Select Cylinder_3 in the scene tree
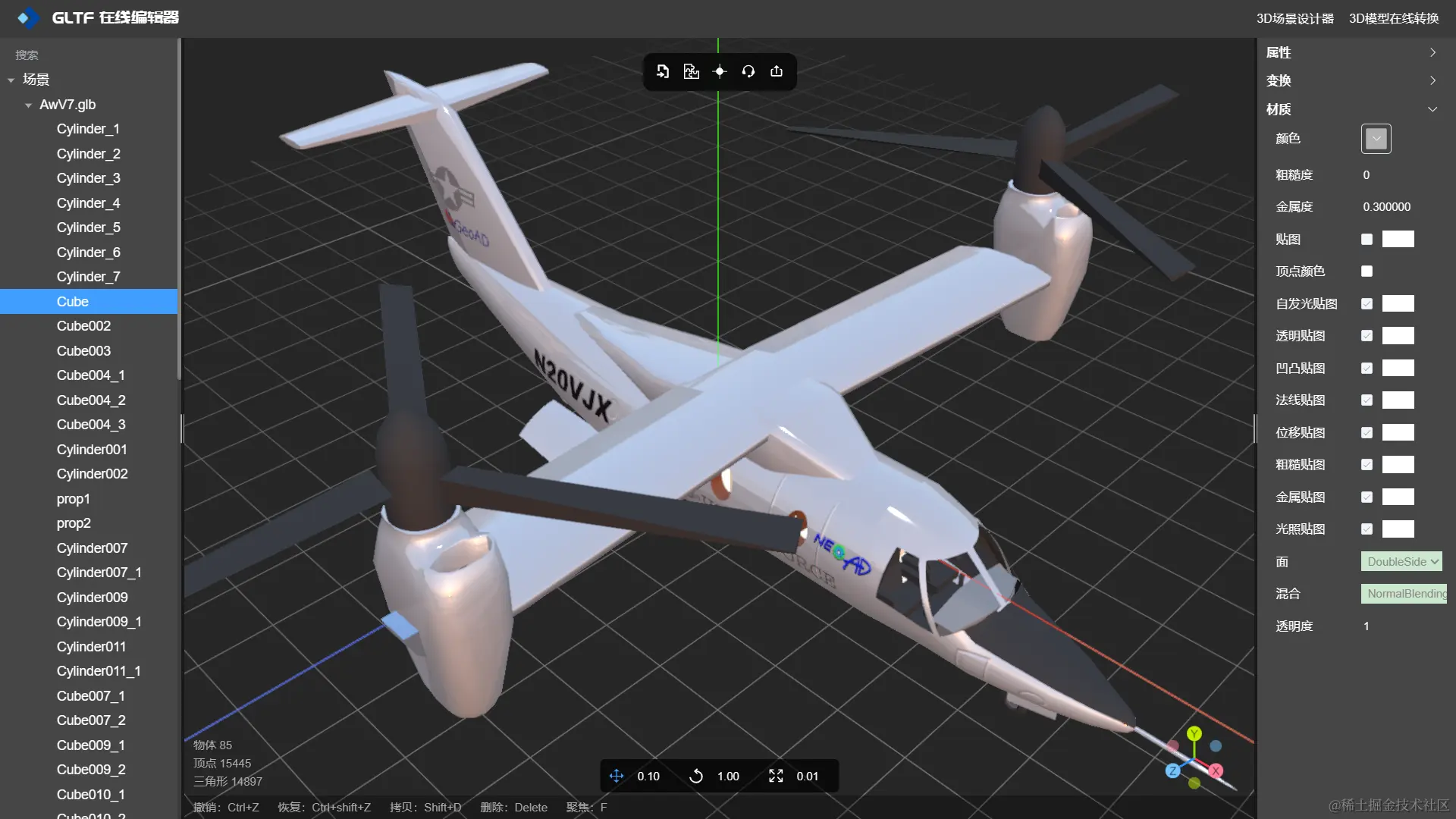The height and width of the screenshot is (819, 1456). 88,178
